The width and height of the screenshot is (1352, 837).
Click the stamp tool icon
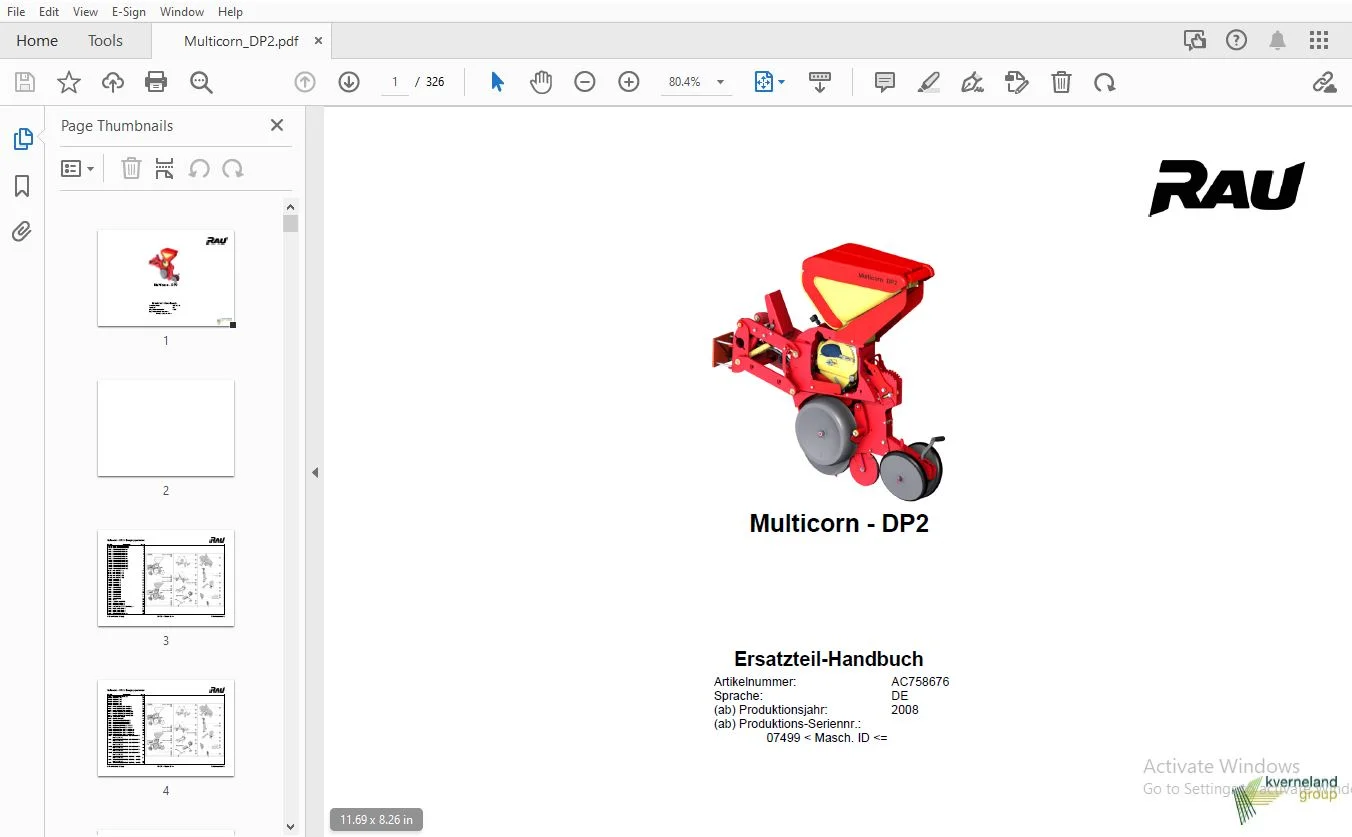click(x=1017, y=82)
